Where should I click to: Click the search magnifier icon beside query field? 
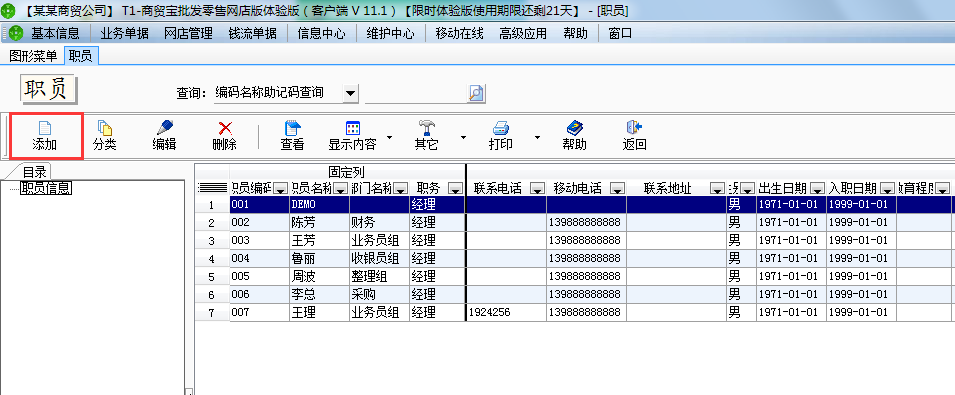click(x=475, y=93)
